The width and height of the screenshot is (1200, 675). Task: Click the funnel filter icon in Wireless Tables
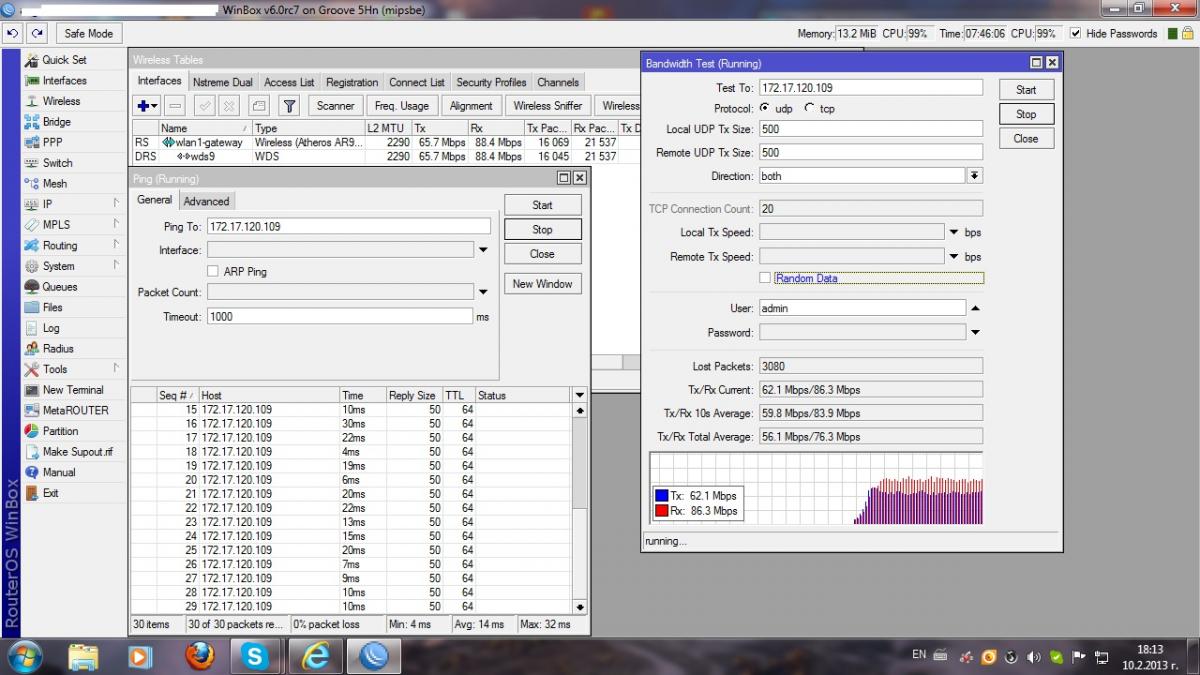(289, 106)
